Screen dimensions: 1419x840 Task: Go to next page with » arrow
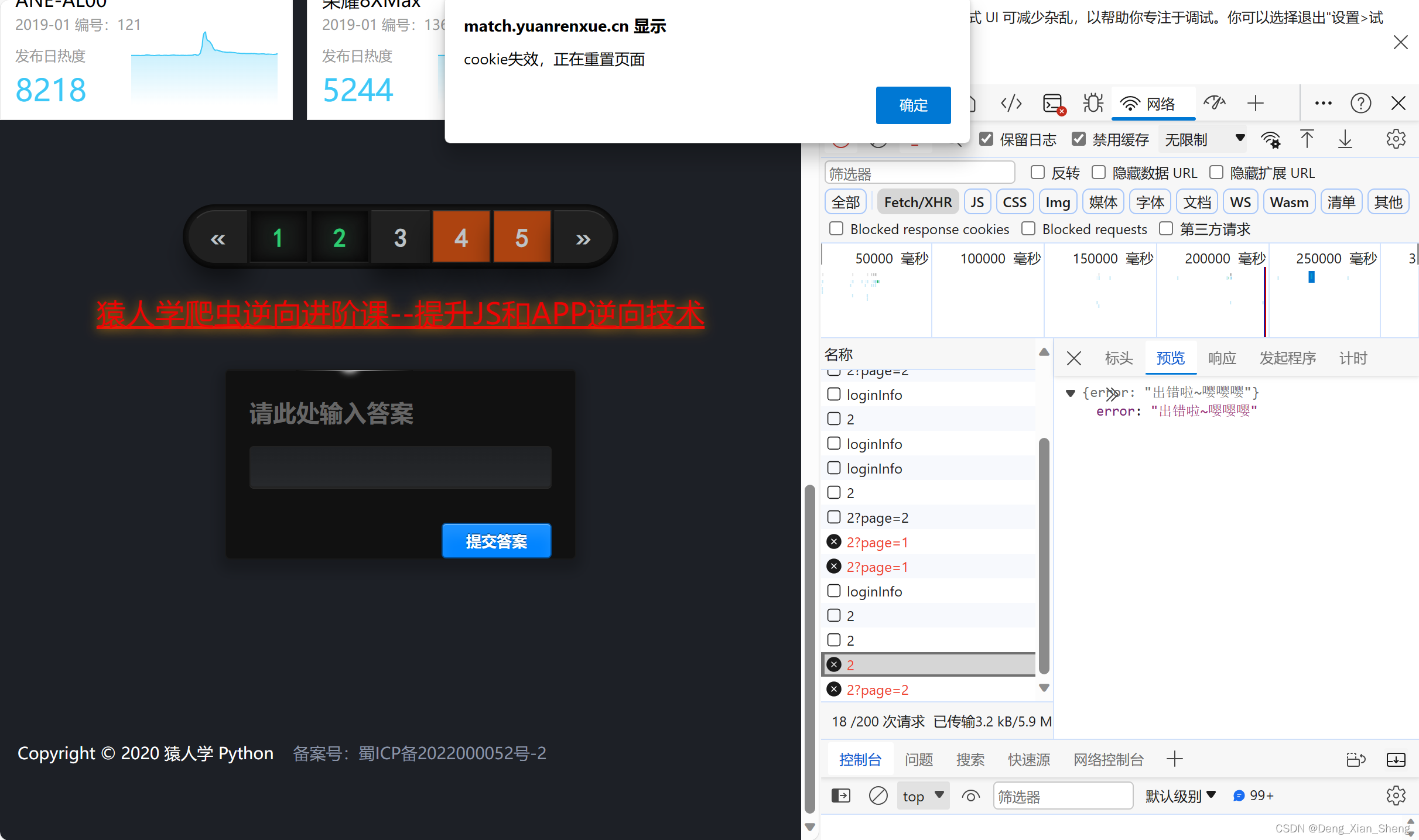pos(583,238)
